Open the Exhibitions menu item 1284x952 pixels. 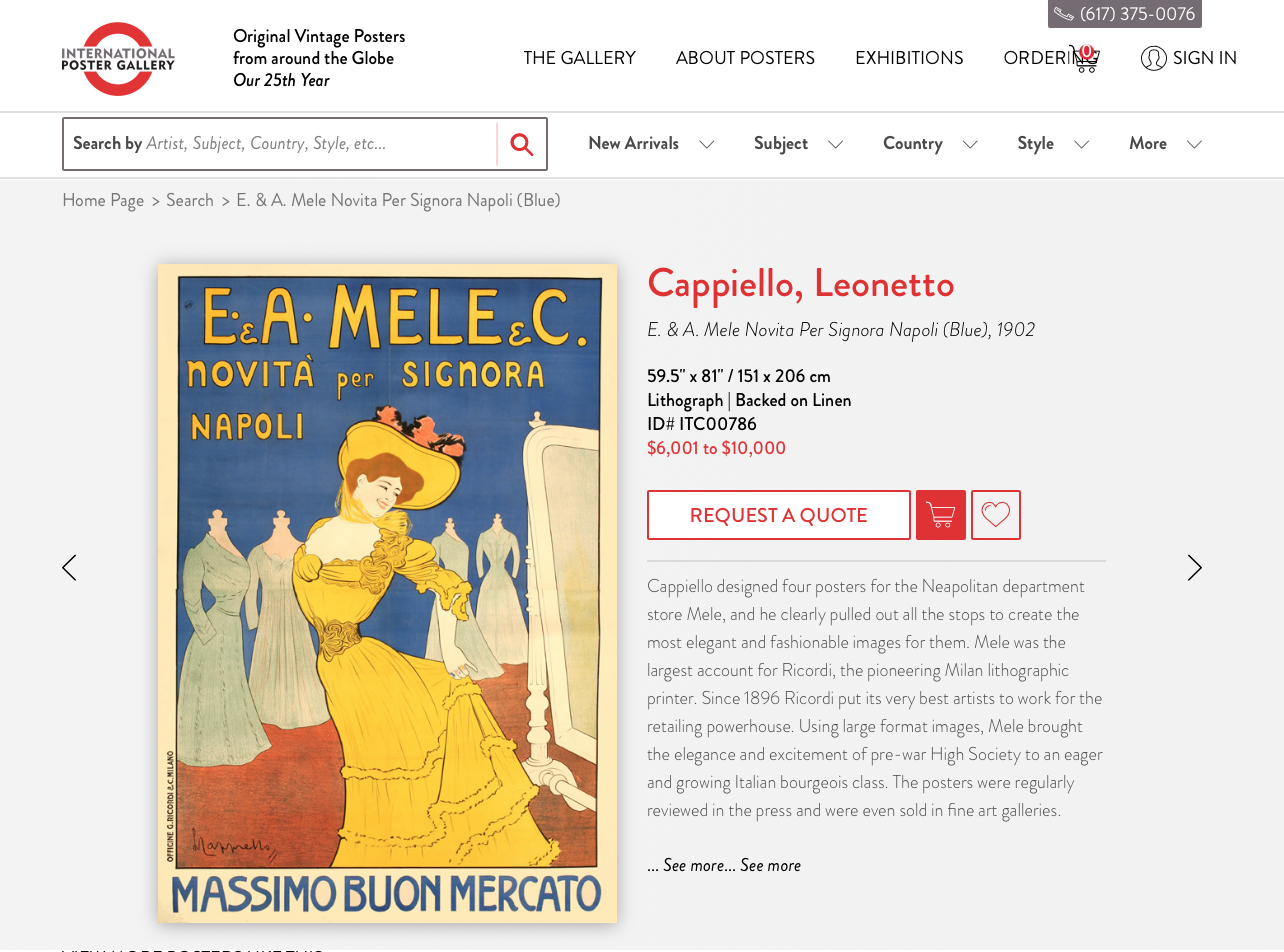(x=909, y=58)
